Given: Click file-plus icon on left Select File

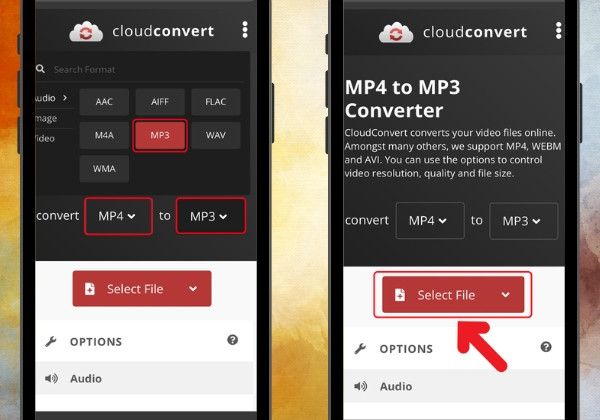Looking at the screenshot, I should (x=90, y=289).
